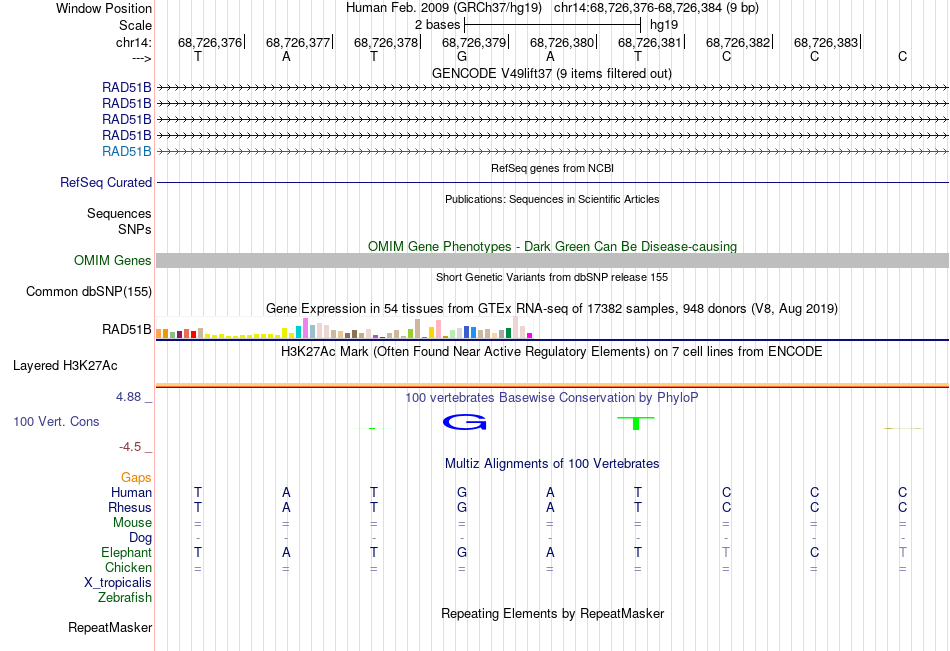Click the chr14: ruler label
The width and height of the screenshot is (950, 651).
[133, 42]
